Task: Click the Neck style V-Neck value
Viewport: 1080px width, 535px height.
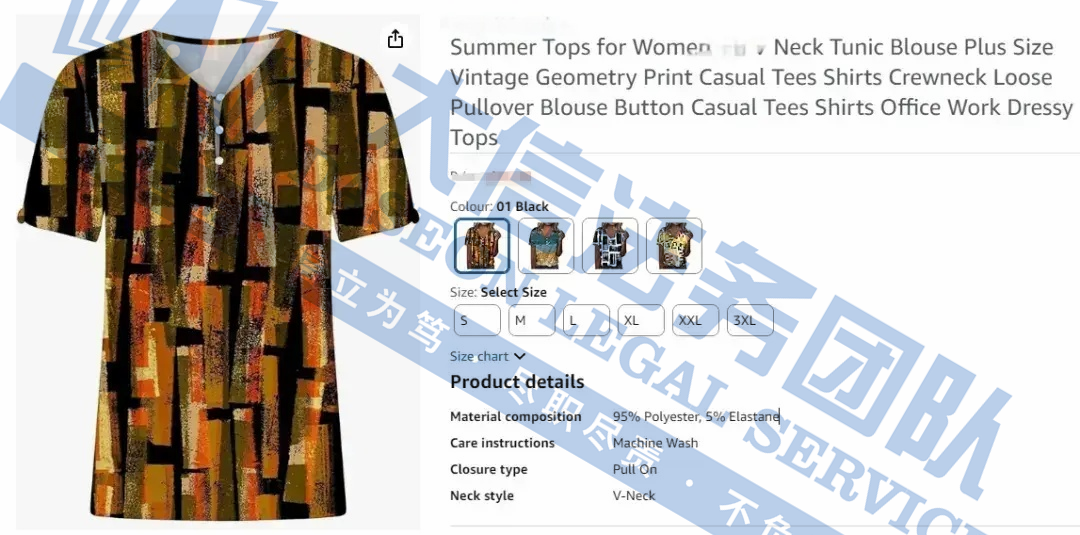Action: [x=634, y=496]
